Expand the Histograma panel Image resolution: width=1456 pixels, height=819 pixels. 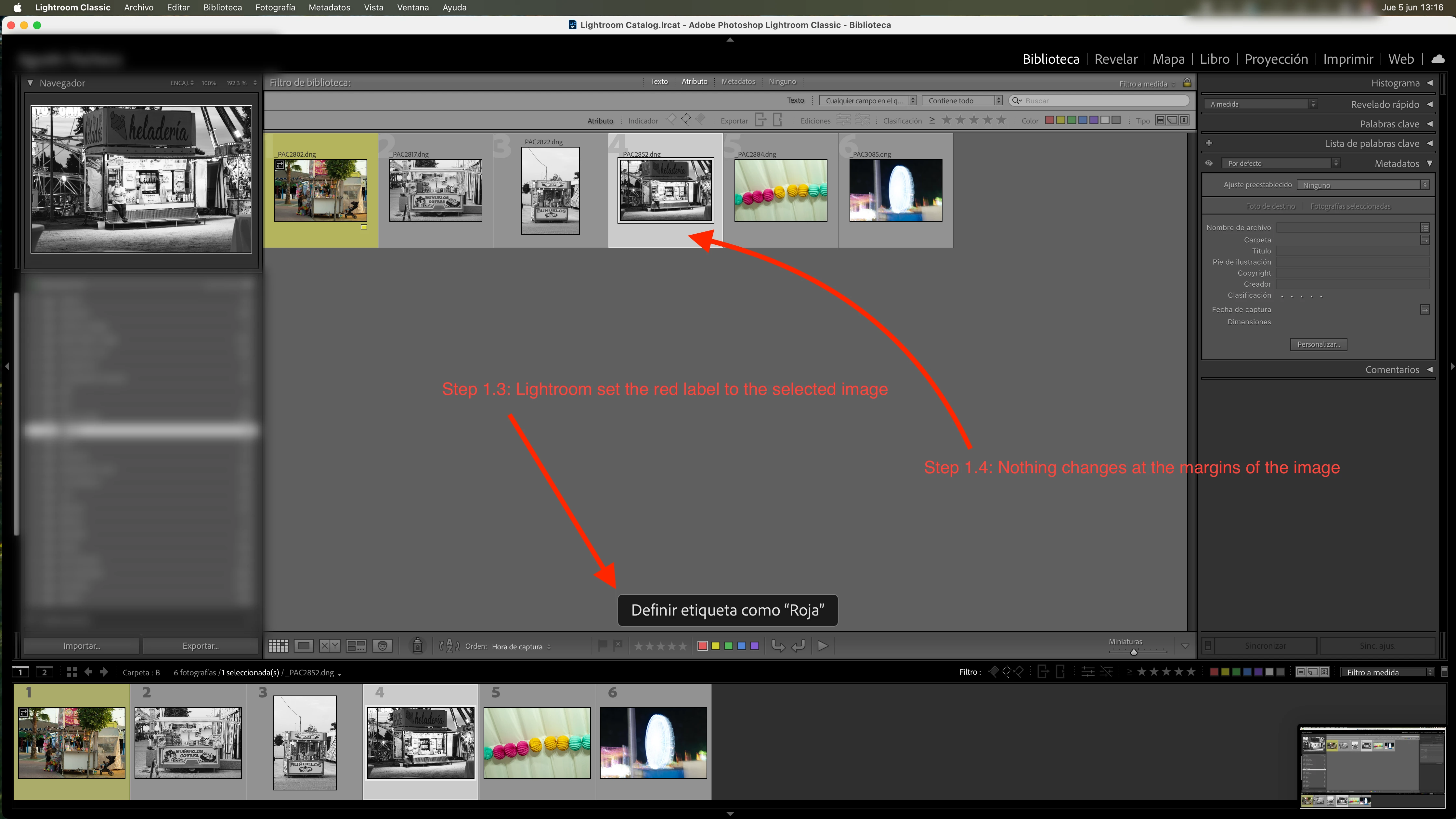coord(1395,83)
